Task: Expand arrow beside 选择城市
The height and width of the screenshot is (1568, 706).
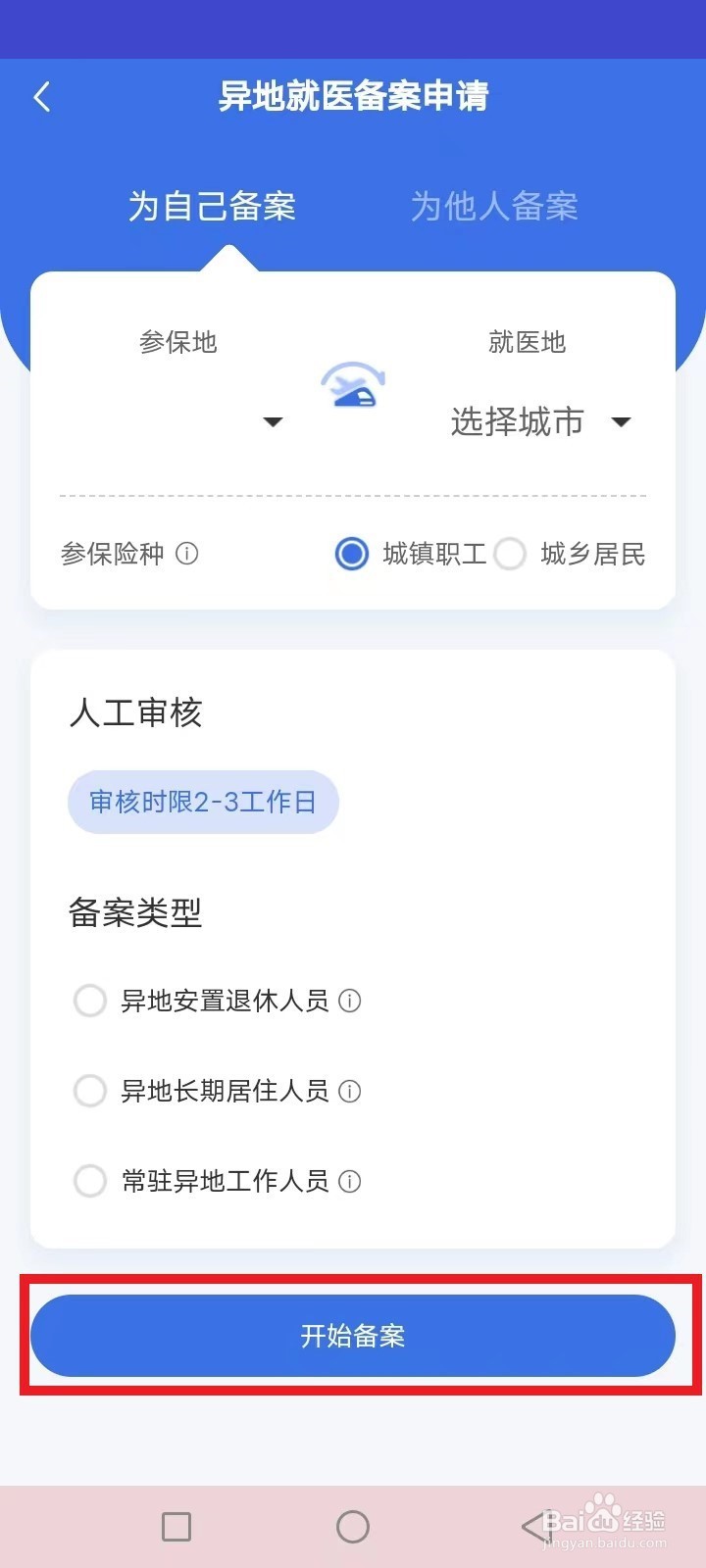Action: [621, 422]
